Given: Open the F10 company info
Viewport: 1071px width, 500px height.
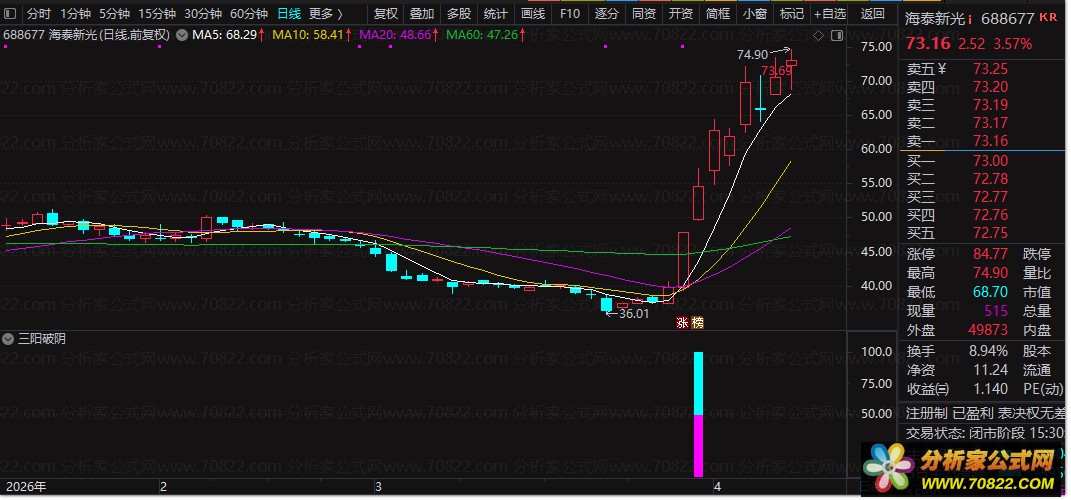Looking at the screenshot, I should pyautogui.click(x=570, y=14).
